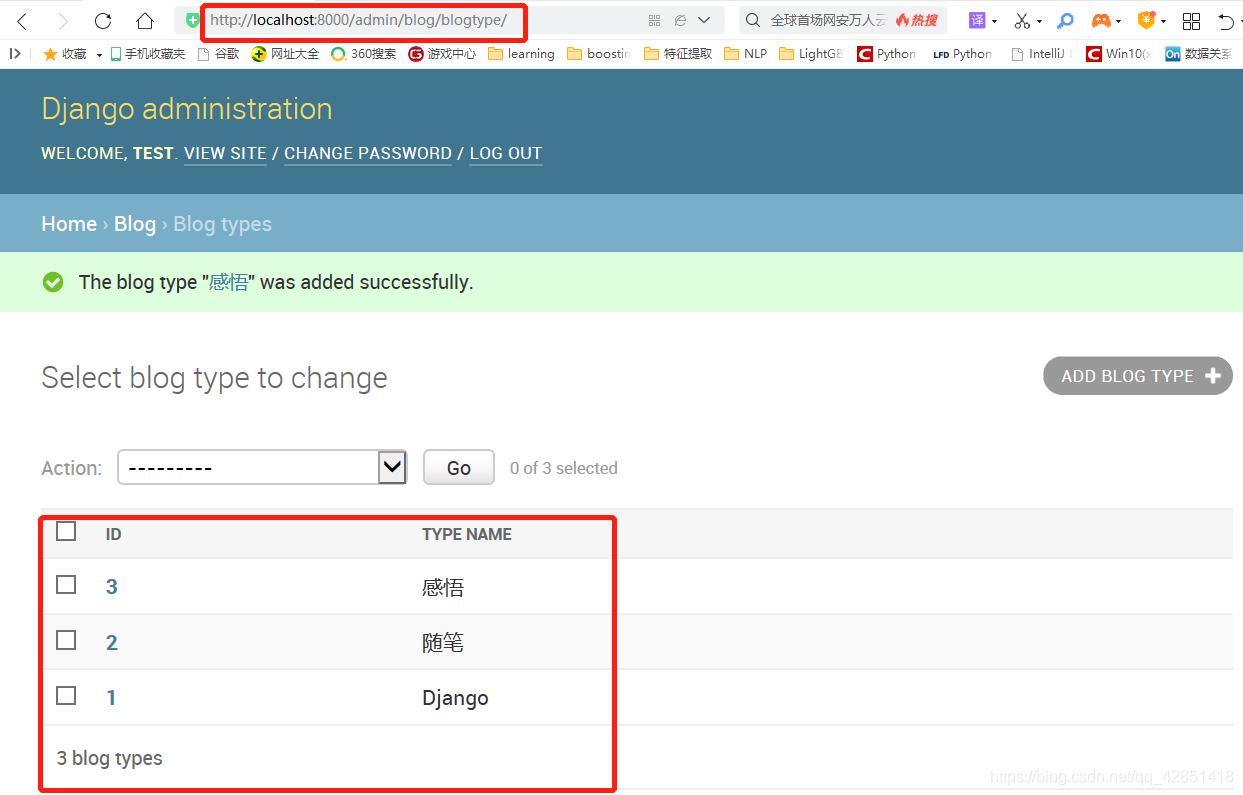Click the ADD BLOG TYPE button
Viewport: 1243px width, 795px height.
1138,376
